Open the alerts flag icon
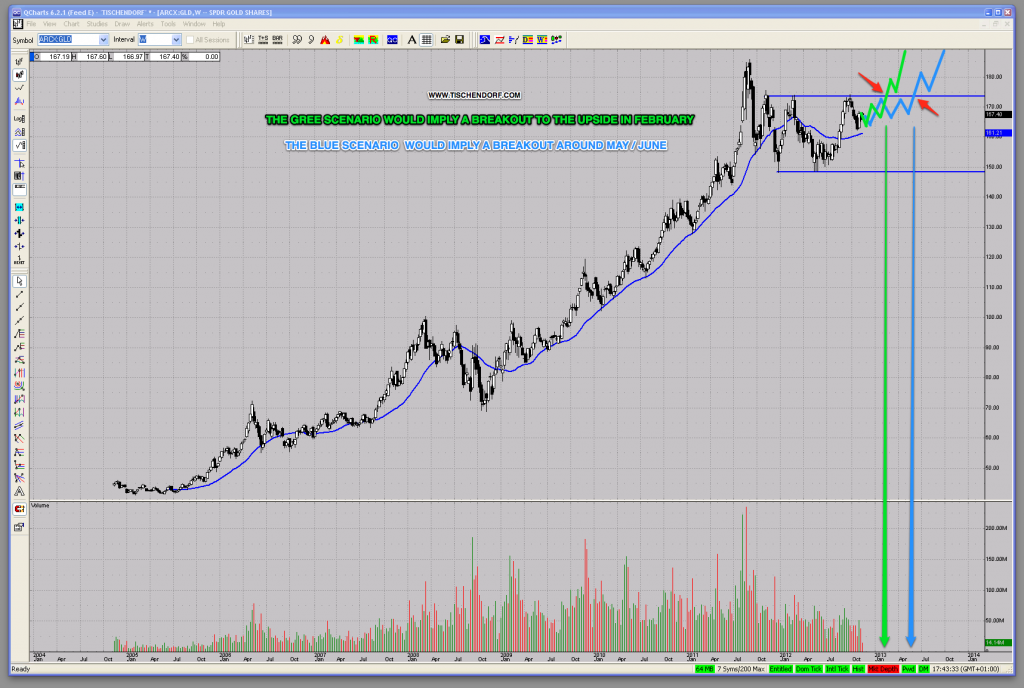 pos(323,39)
